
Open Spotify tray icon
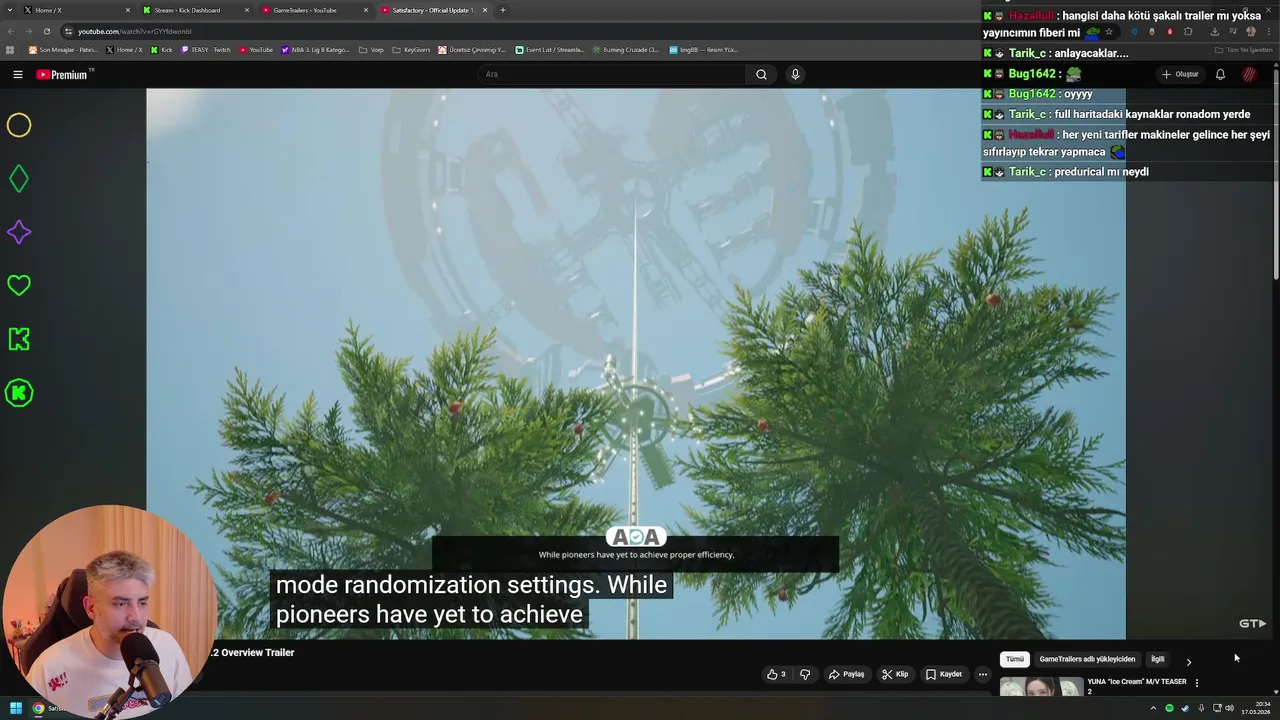pos(1169,708)
